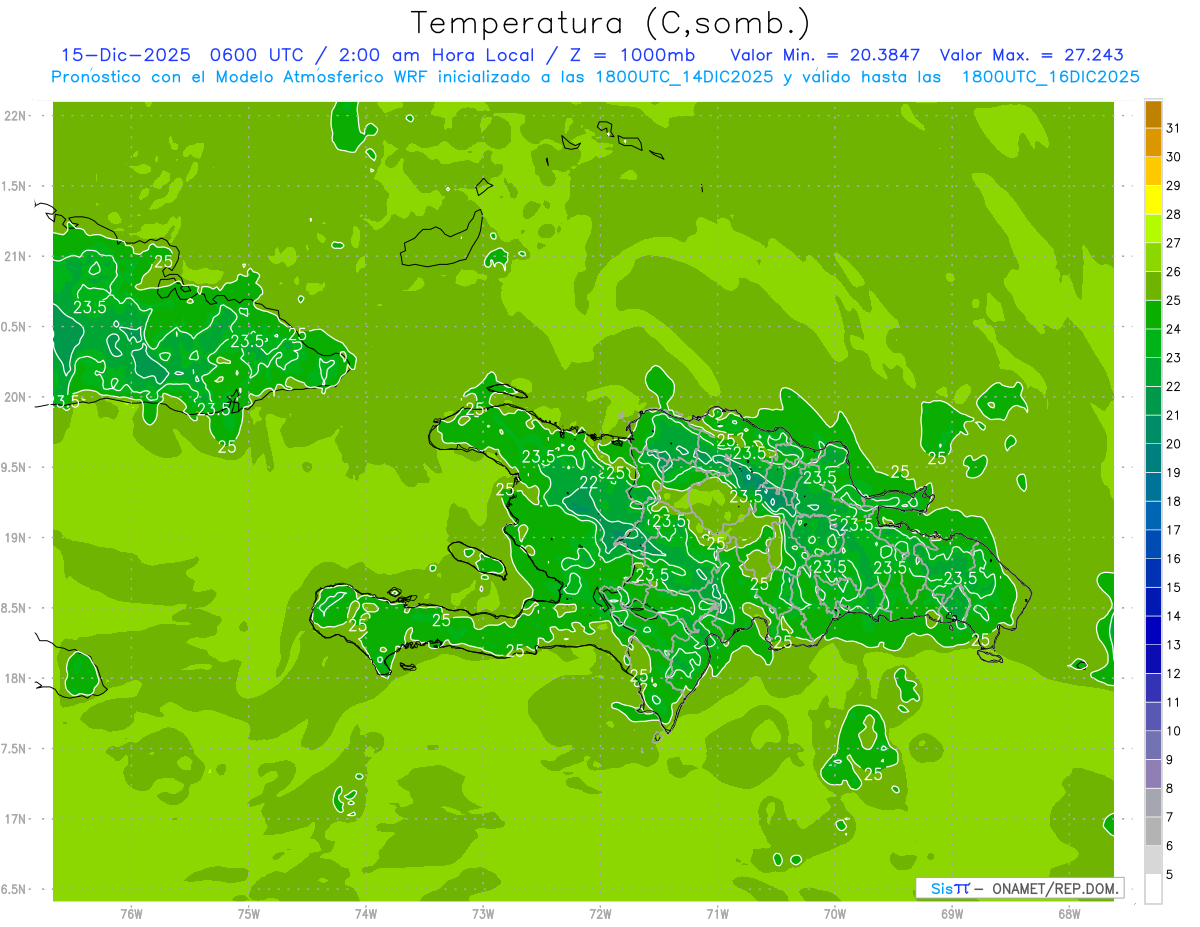Image resolution: width=1200 pixels, height=927 pixels.
Task: Select the white bottom swatch below 5
Action: [1153, 889]
